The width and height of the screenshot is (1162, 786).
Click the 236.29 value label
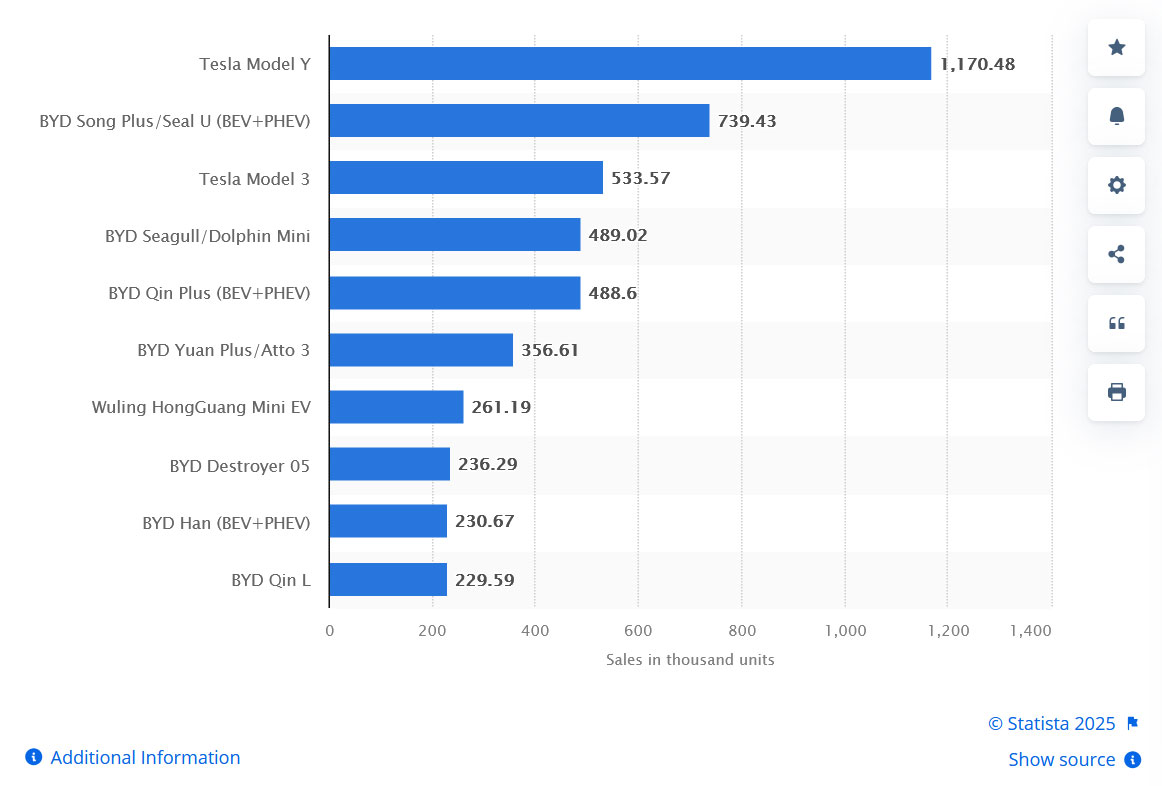pyautogui.click(x=488, y=464)
